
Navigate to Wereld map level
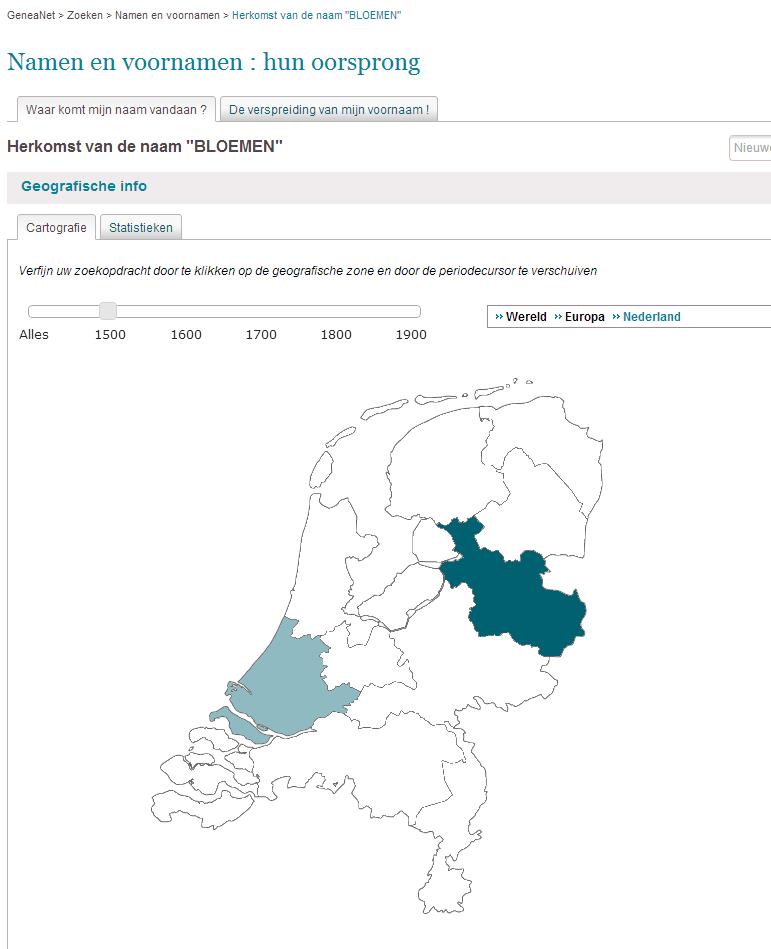click(526, 317)
